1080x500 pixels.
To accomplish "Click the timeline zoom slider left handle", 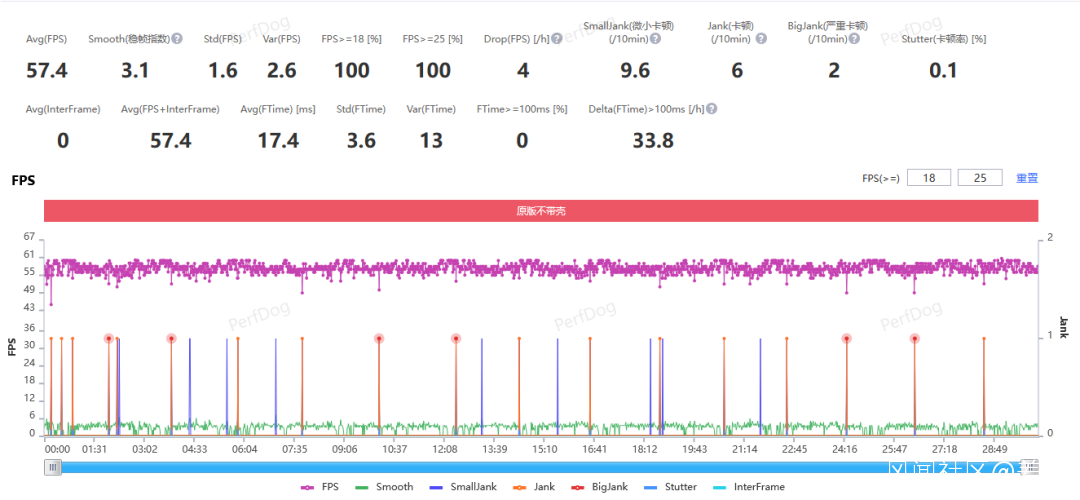I will [52, 468].
